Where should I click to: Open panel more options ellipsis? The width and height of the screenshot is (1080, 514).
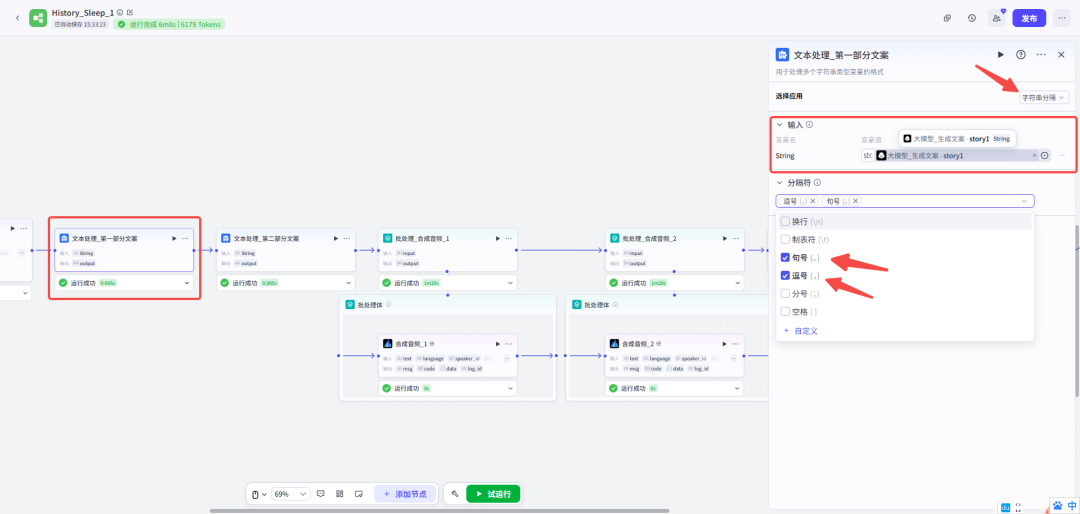tap(1041, 54)
